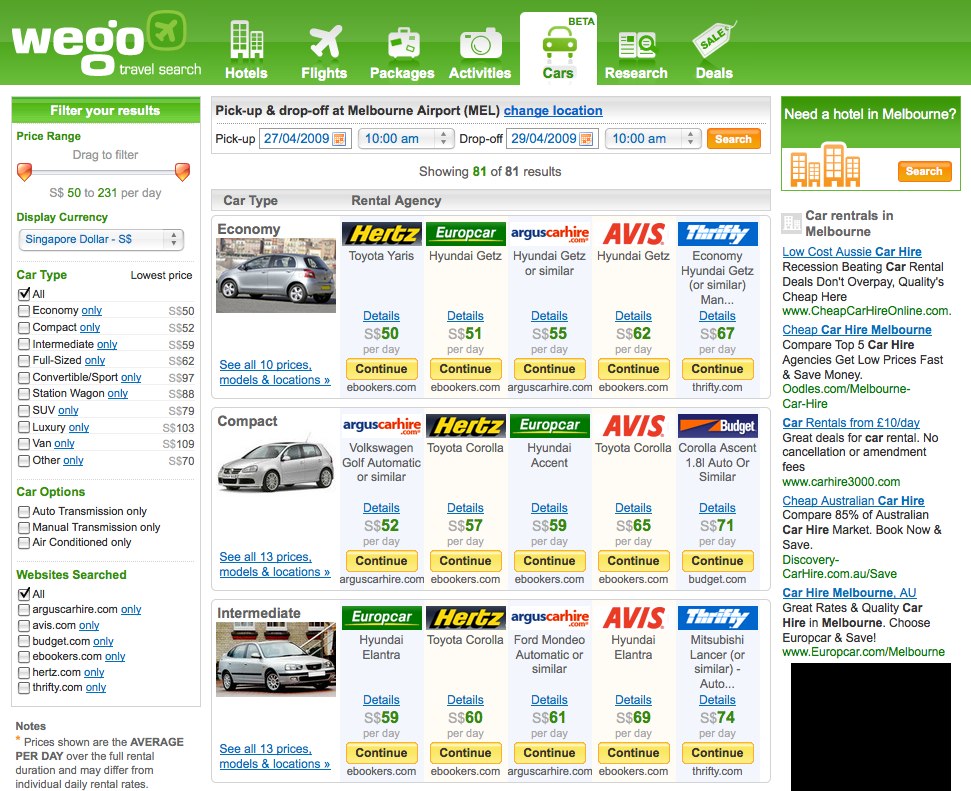Toggle the All car types checkbox

click(24, 294)
